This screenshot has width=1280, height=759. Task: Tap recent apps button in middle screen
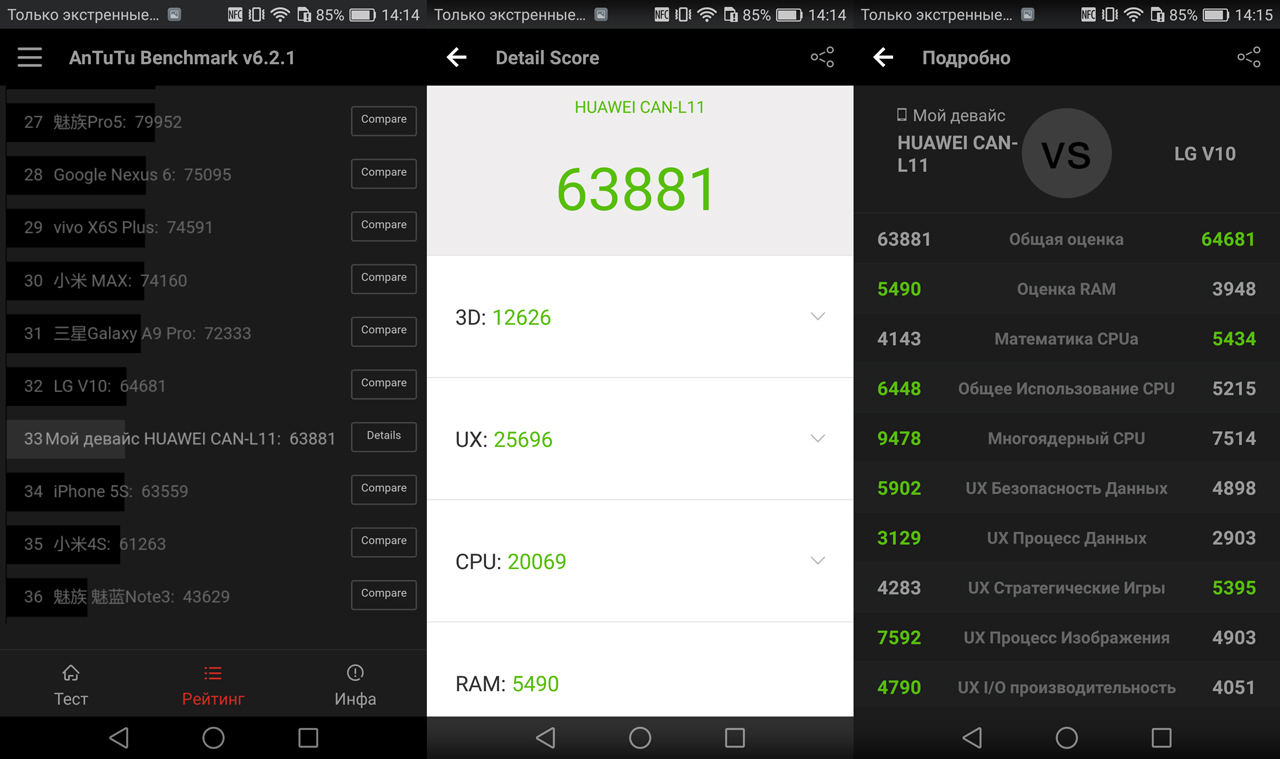[x=735, y=738]
